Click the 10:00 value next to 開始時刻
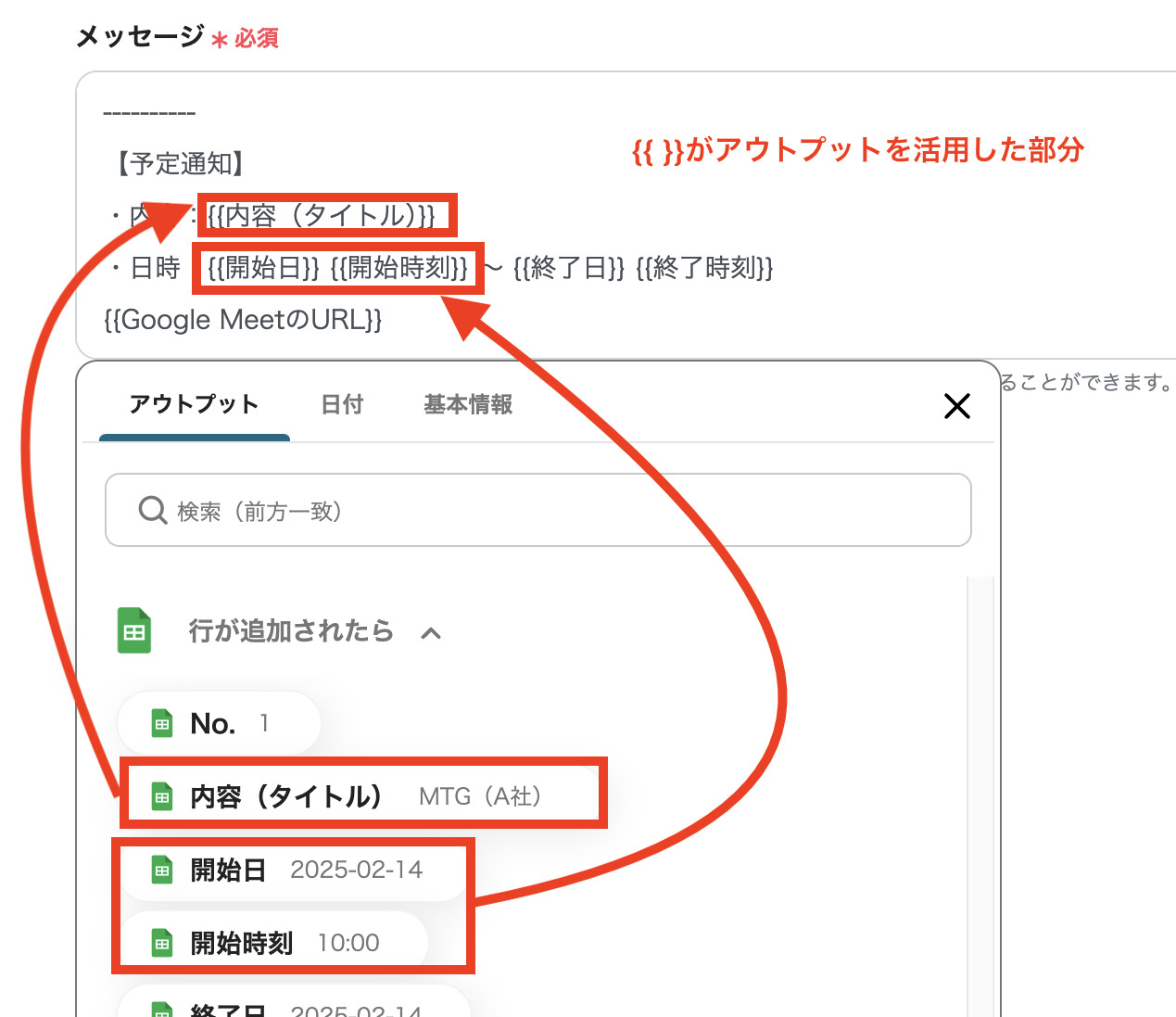Screen dimensions: 1176x1017 (348, 943)
